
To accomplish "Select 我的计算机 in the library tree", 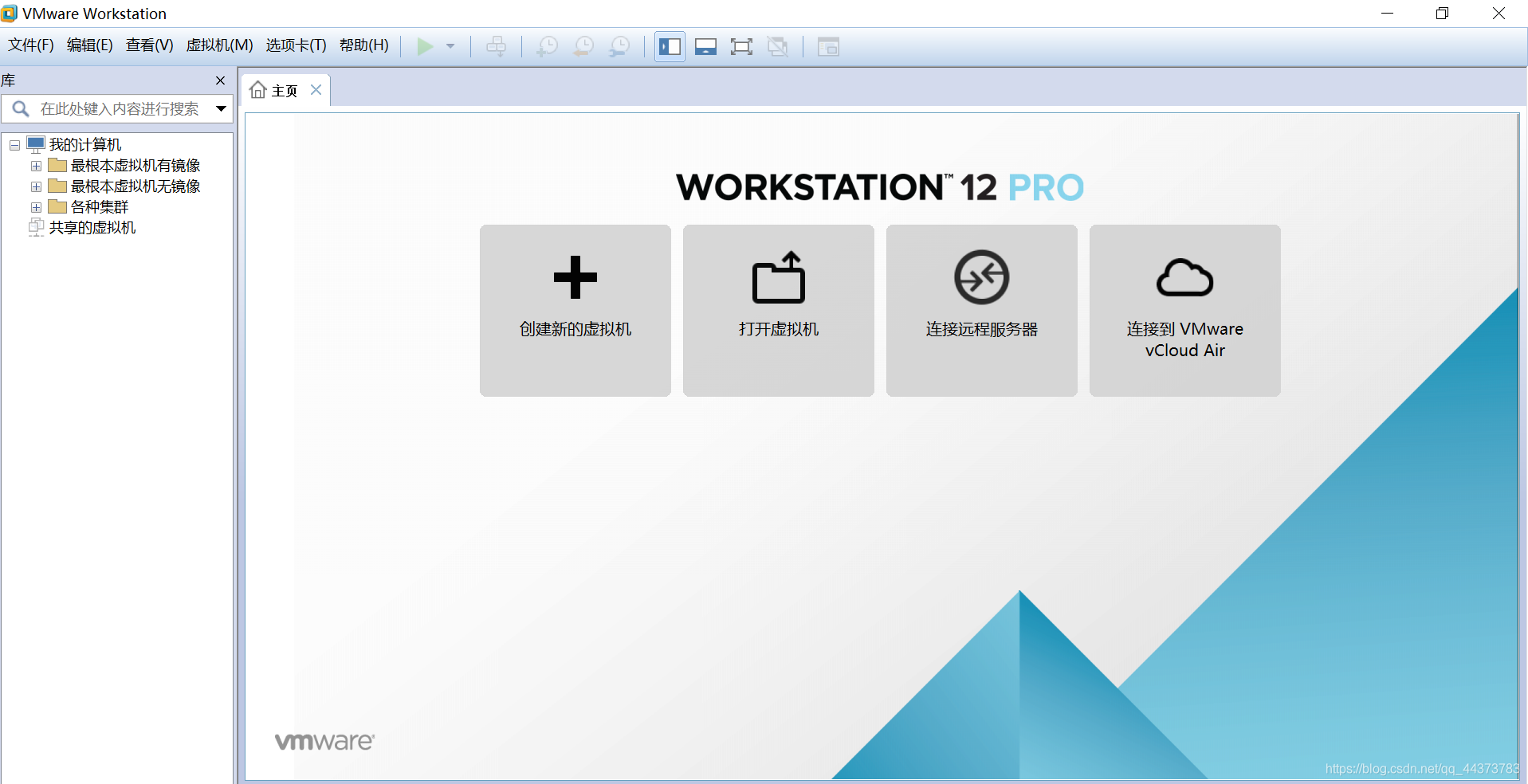I will tap(85, 144).
